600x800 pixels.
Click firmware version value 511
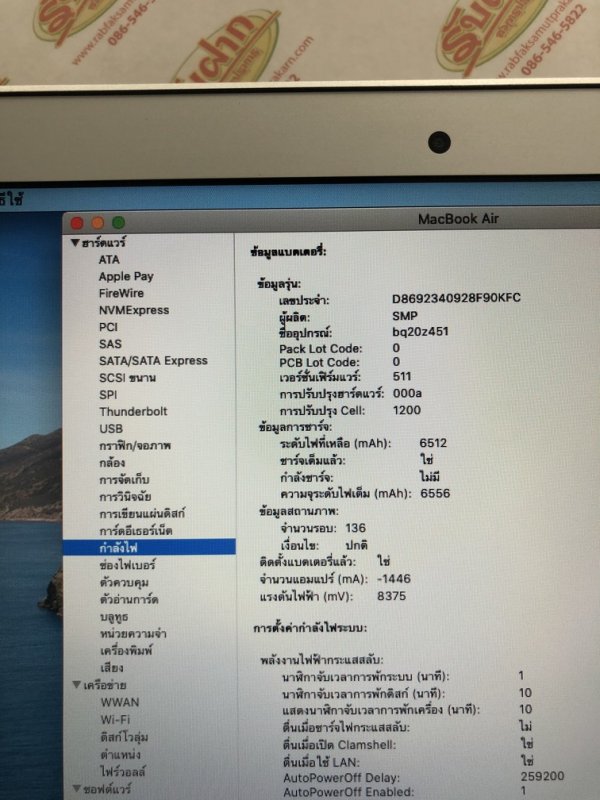coord(402,377)
